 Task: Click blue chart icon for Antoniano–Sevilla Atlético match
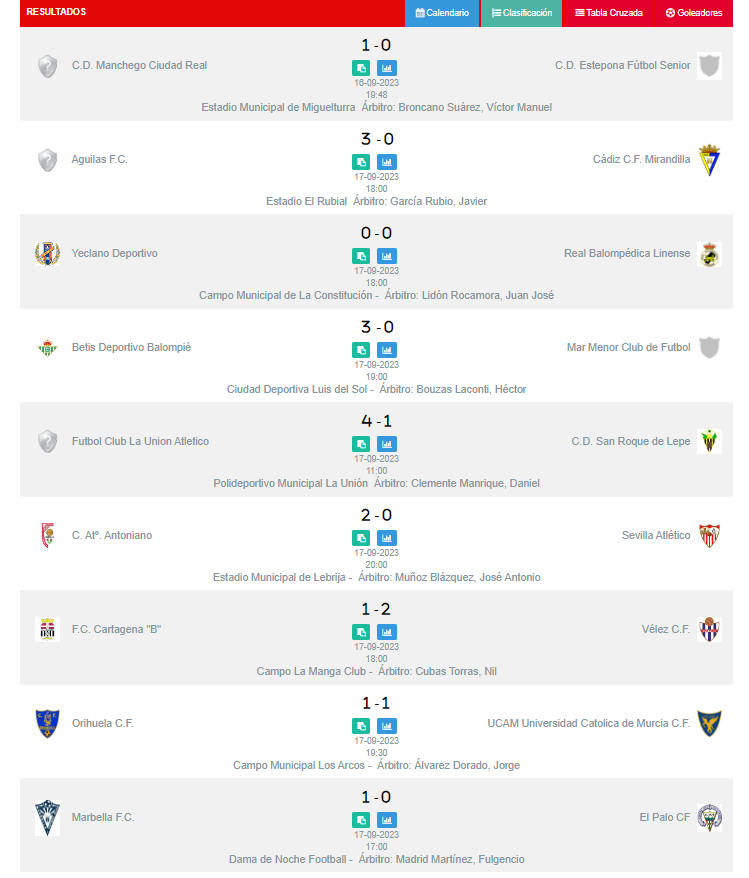[x=387, y=538]
